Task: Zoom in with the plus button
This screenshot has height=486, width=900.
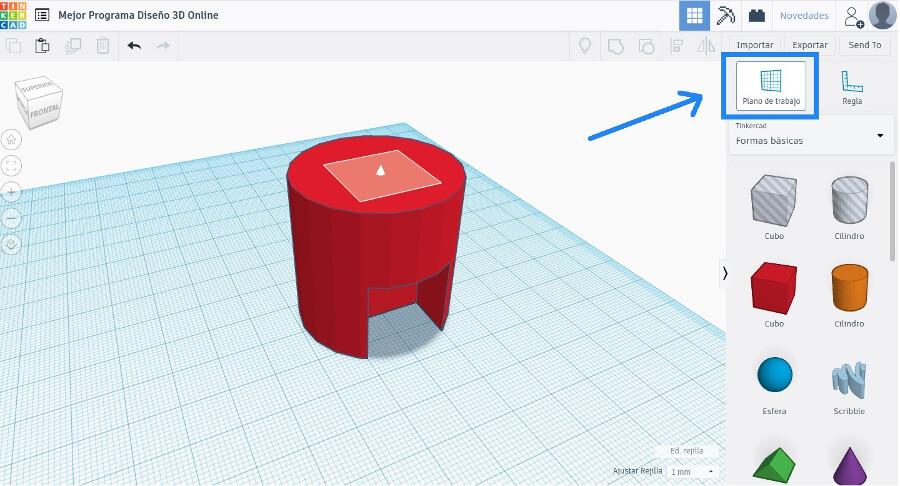Action: 11,191
